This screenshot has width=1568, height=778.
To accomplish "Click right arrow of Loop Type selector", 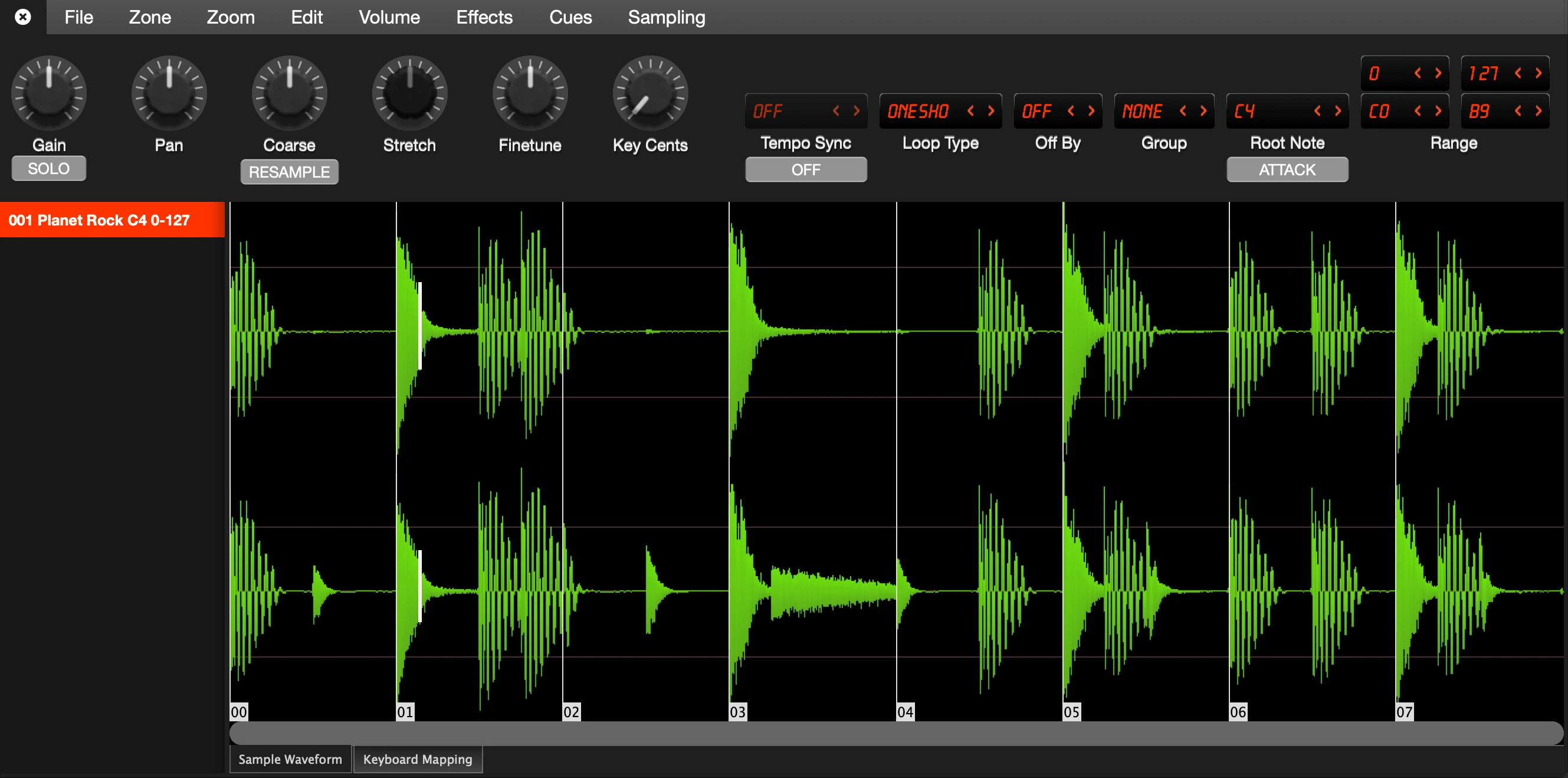I will pos(991,111).
